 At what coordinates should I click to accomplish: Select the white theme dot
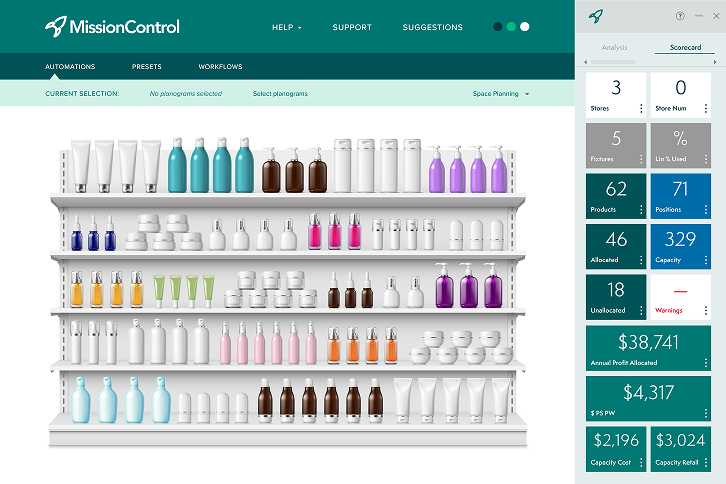[x=525, y=27]
